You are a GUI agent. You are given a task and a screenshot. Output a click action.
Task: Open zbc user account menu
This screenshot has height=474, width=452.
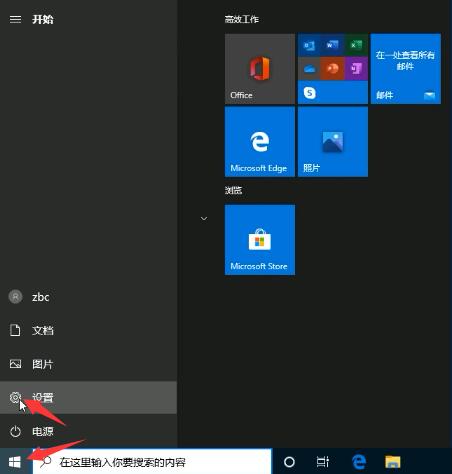click(88, 297)
